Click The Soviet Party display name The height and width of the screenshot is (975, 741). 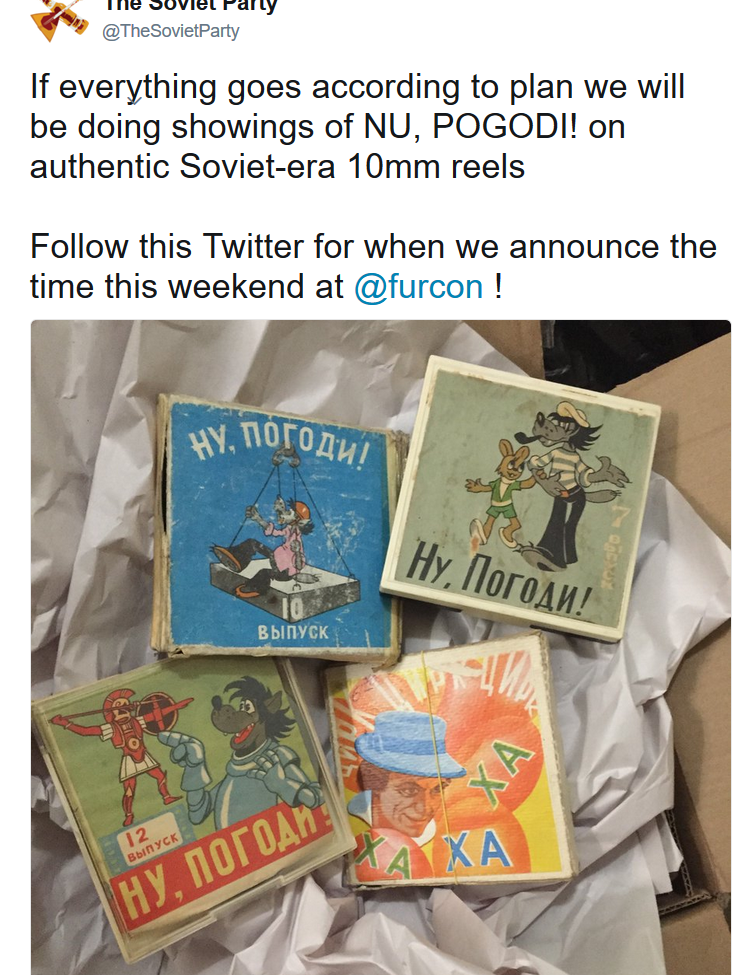point(190,6)
